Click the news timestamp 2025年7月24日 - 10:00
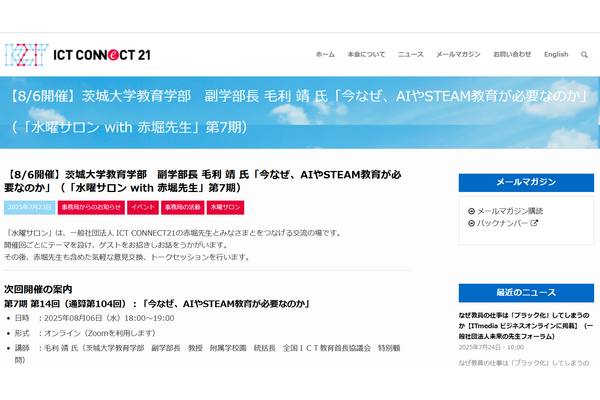Screen dimensions: 600x400 [x=491, y=348]
